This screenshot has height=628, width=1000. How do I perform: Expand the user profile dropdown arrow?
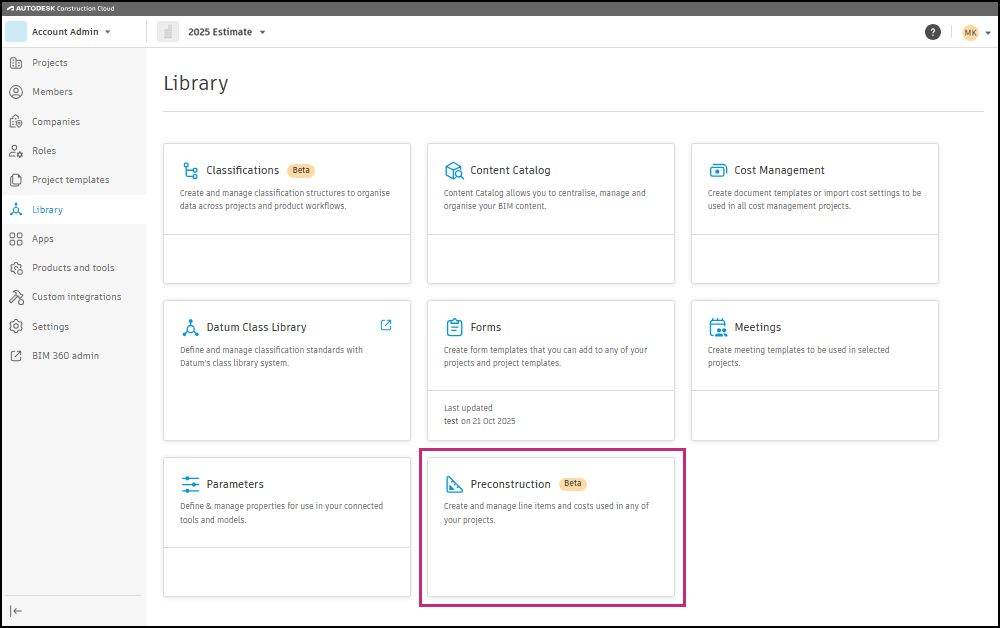tap(988, 33)
